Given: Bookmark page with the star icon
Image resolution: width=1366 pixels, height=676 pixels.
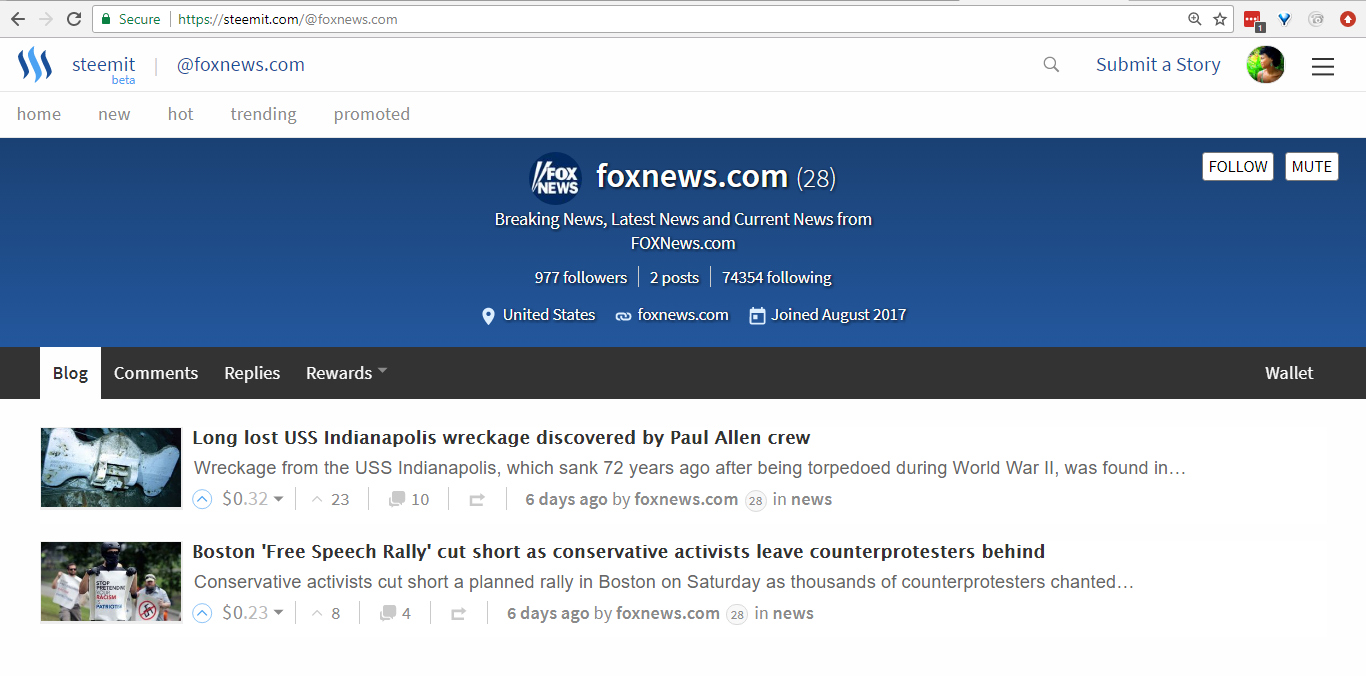Looking at the screenshot, I should (1220, 19).
